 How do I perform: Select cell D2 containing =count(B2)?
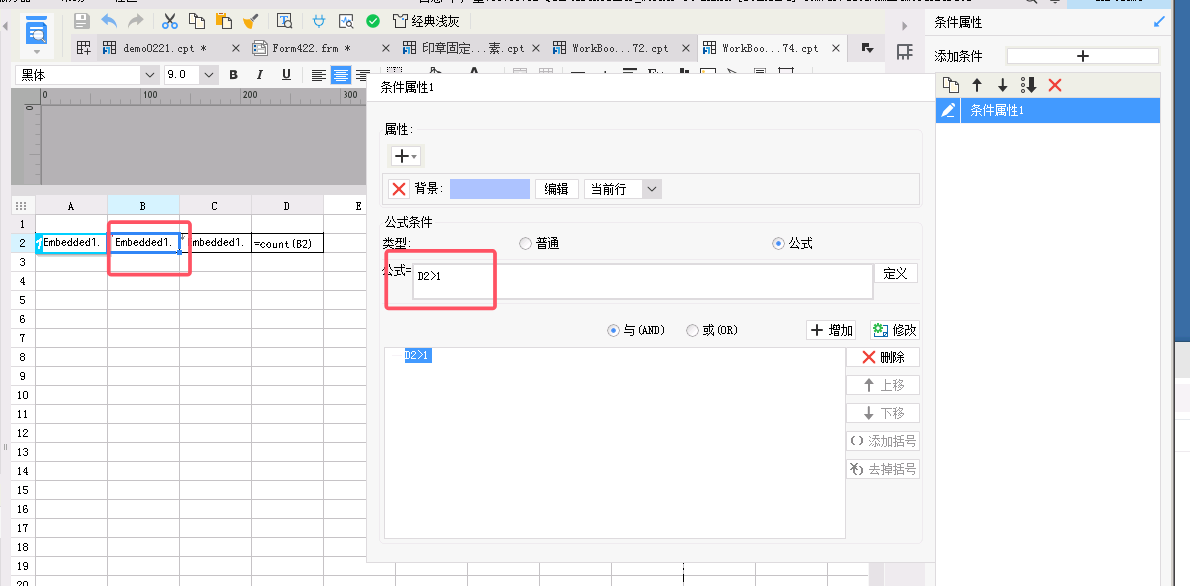(288, 243)
